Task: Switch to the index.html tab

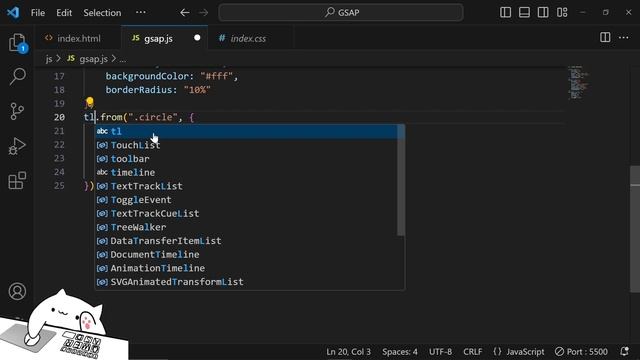Action: pos(78,38)
